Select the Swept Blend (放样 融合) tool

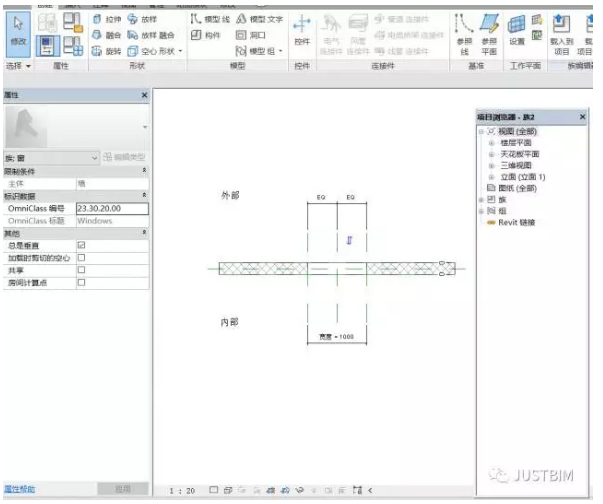tap(151, 35)
